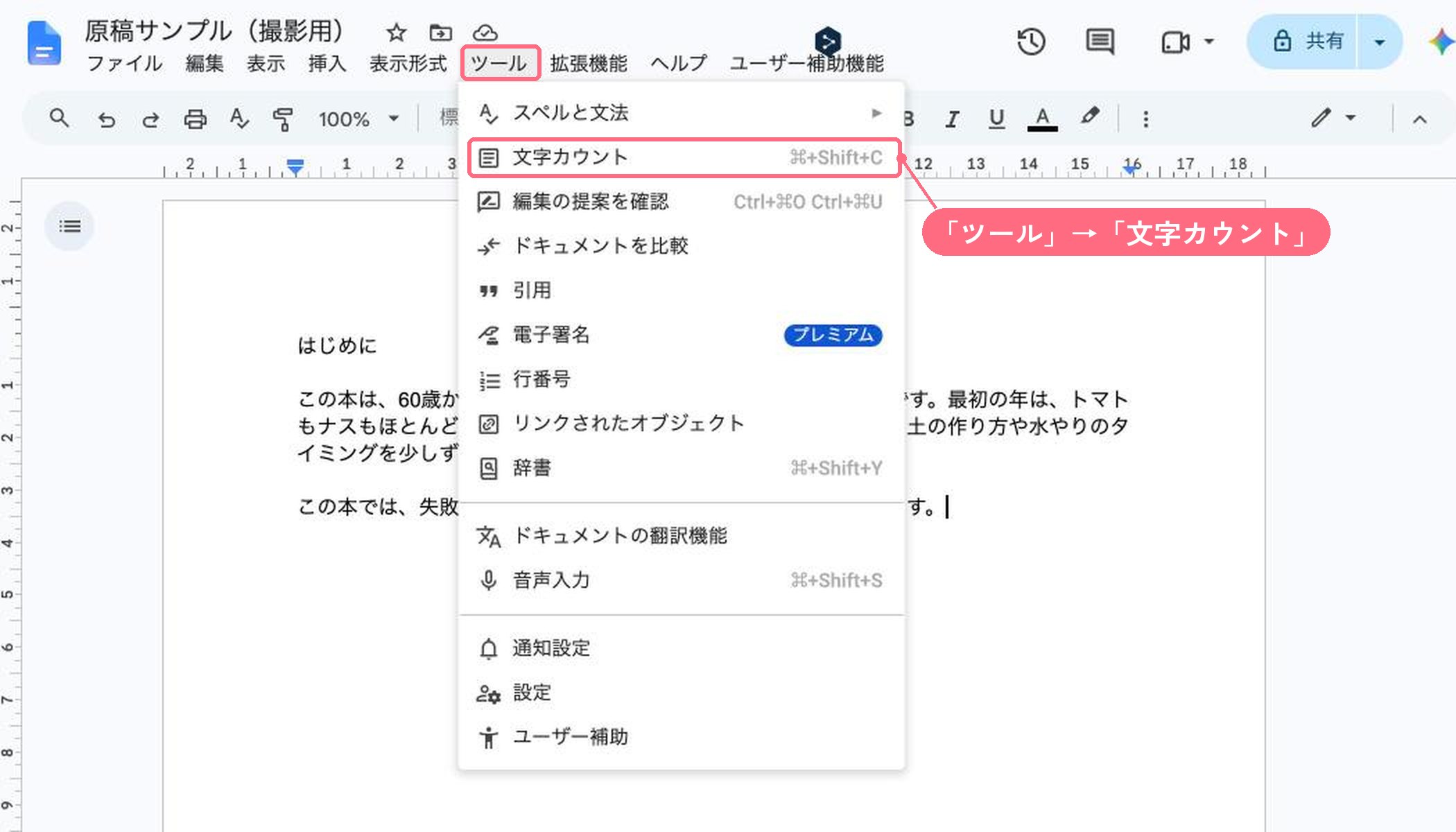Star the document with the star icon
Screen dimensions: 1456x832
click(x=396, y=33)
